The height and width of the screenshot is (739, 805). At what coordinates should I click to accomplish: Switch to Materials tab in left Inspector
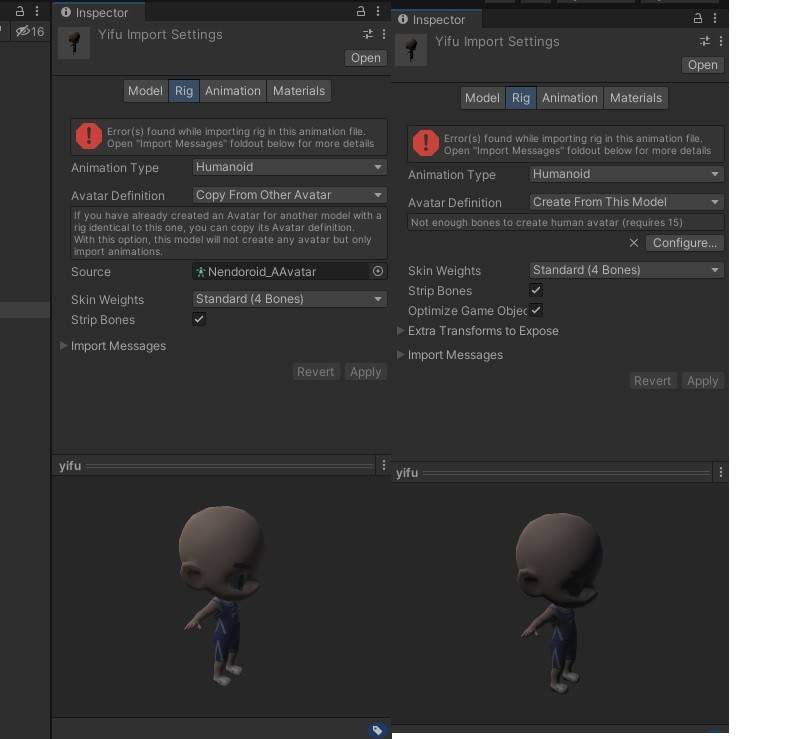pos(299,91)
